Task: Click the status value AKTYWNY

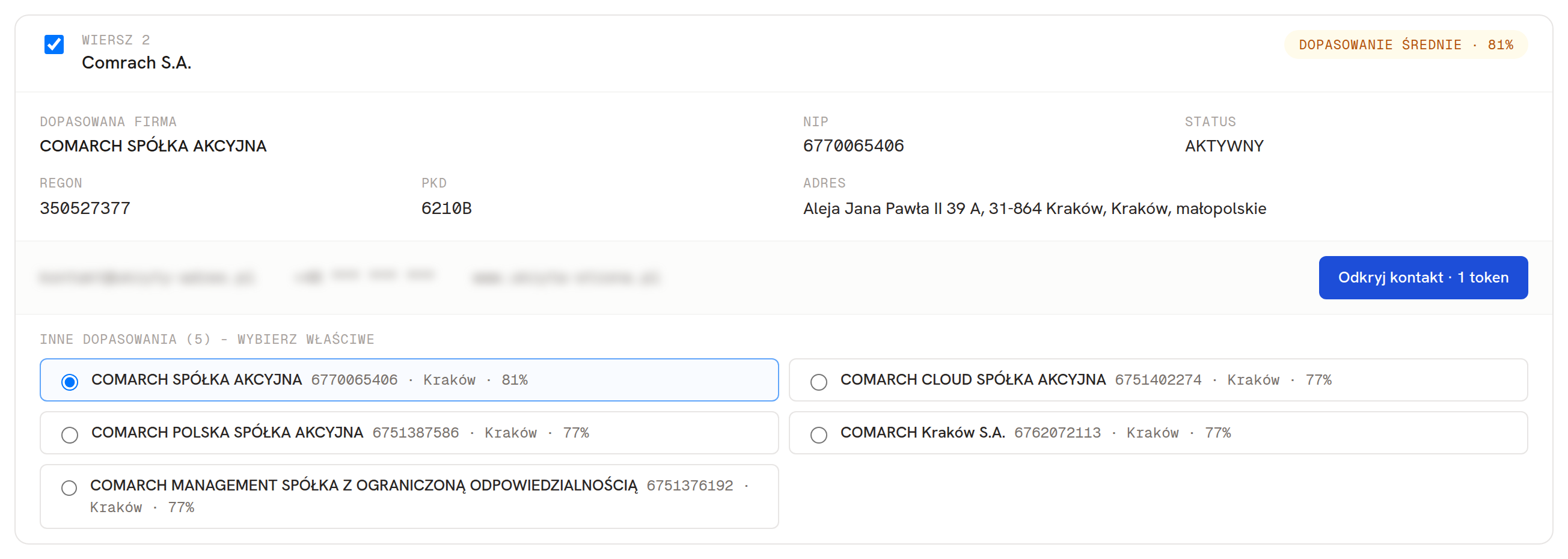Action: (1223, 146)
